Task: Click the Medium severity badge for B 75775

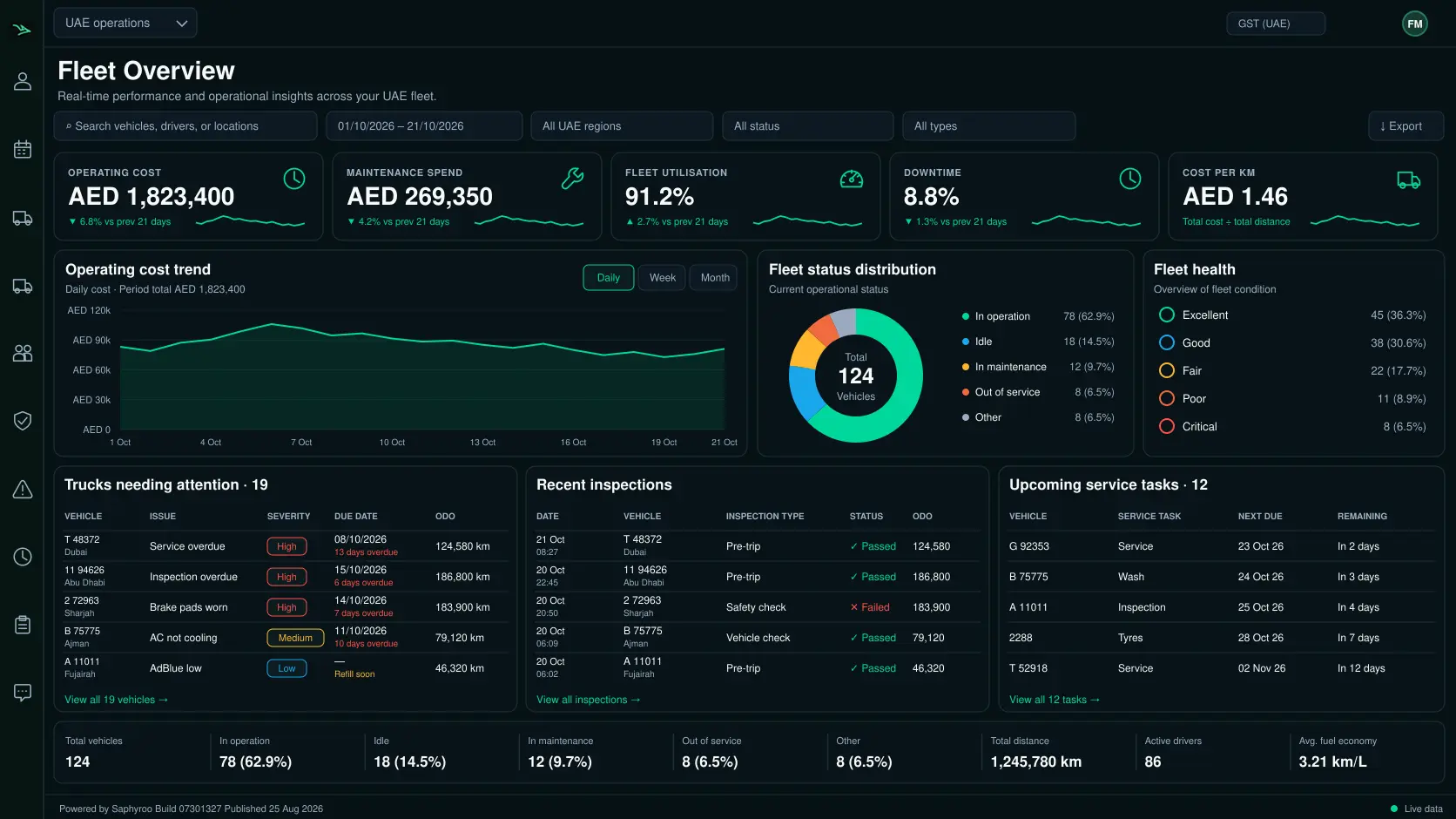Action: click(295, 638)
